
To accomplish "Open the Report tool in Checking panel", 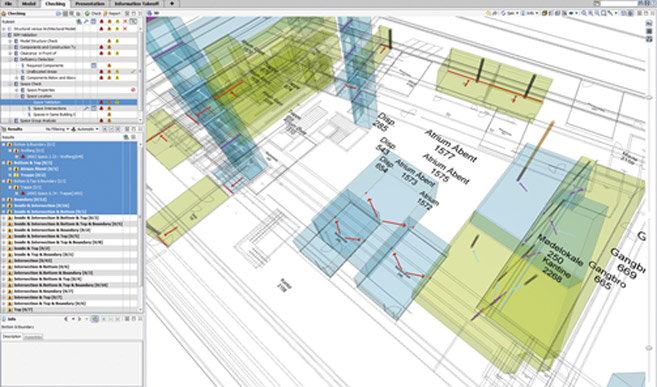I will 112,14.
